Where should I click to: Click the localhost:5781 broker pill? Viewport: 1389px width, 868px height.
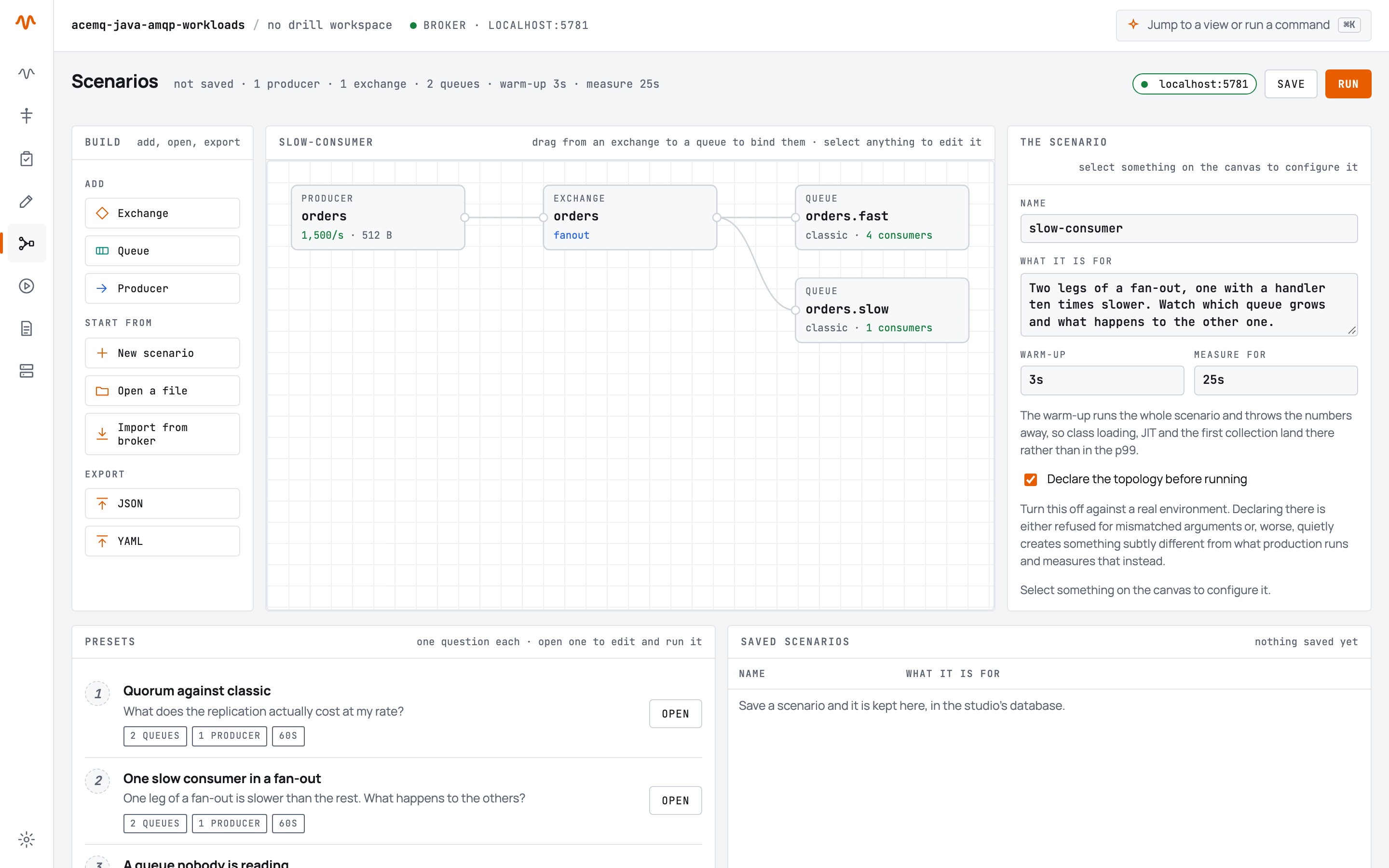(1195, 84)
